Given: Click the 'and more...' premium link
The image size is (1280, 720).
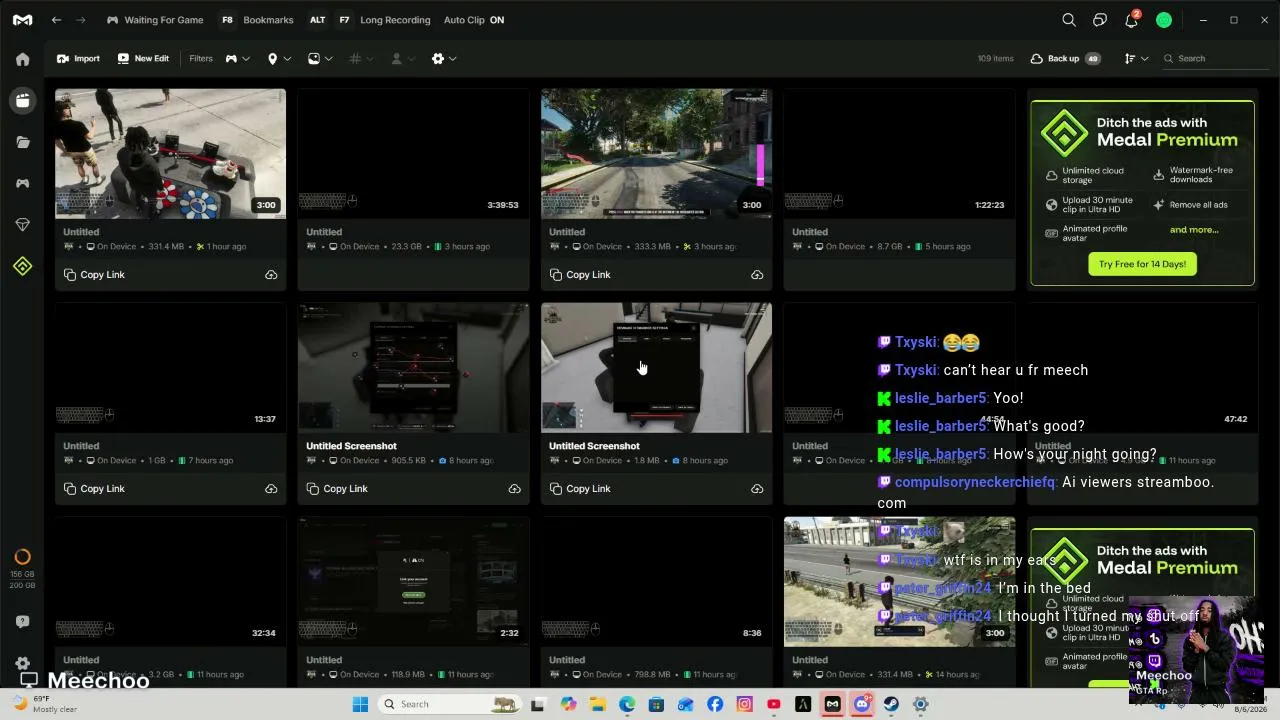Looking at the screenshot, I should tap(1194, 230).
